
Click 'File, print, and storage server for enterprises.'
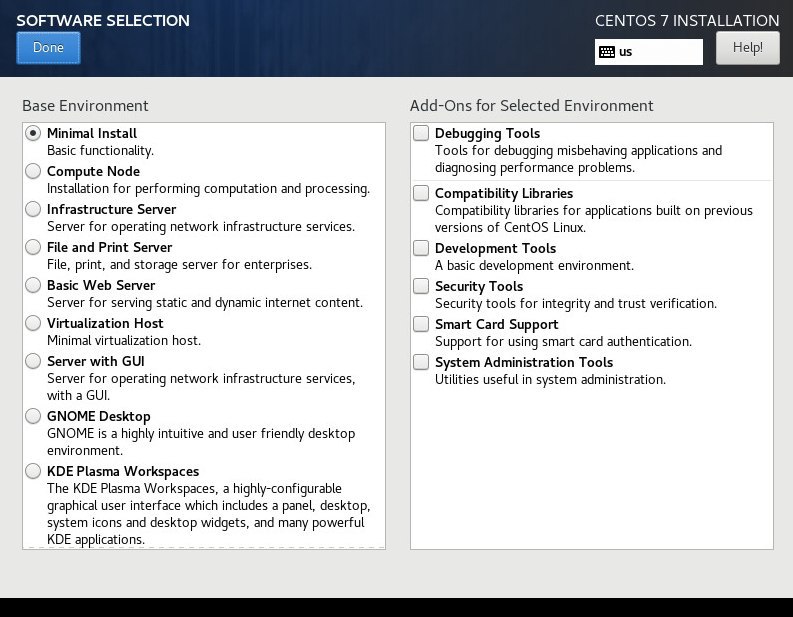point(180,265)
